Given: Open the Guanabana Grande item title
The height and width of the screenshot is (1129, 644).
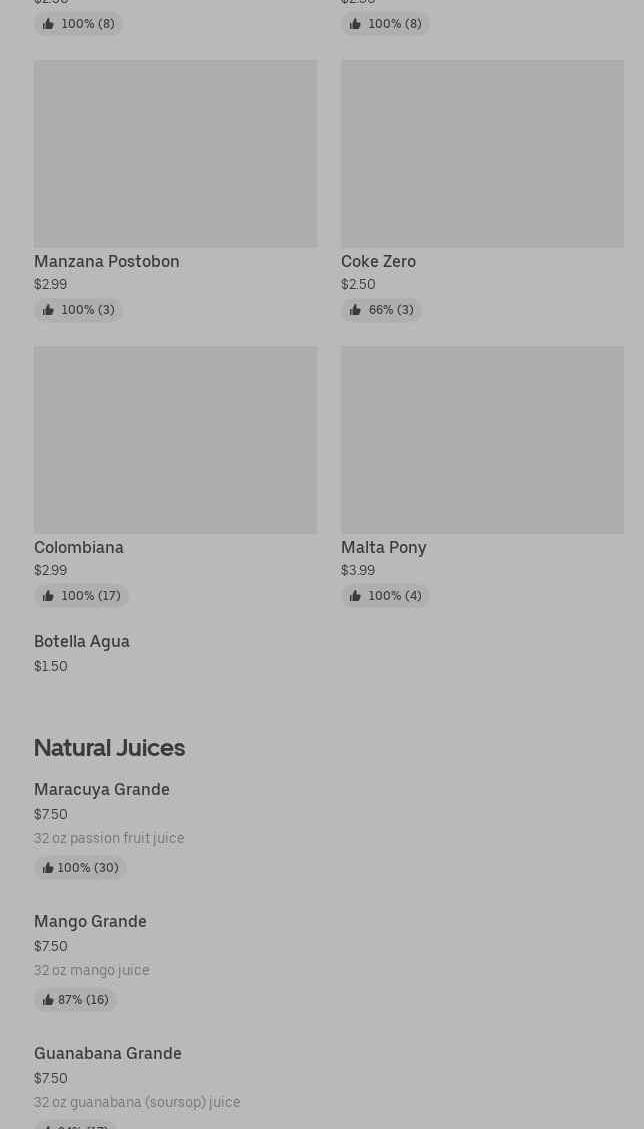Looking at the screenshot, I should (x=108, y=1054).
